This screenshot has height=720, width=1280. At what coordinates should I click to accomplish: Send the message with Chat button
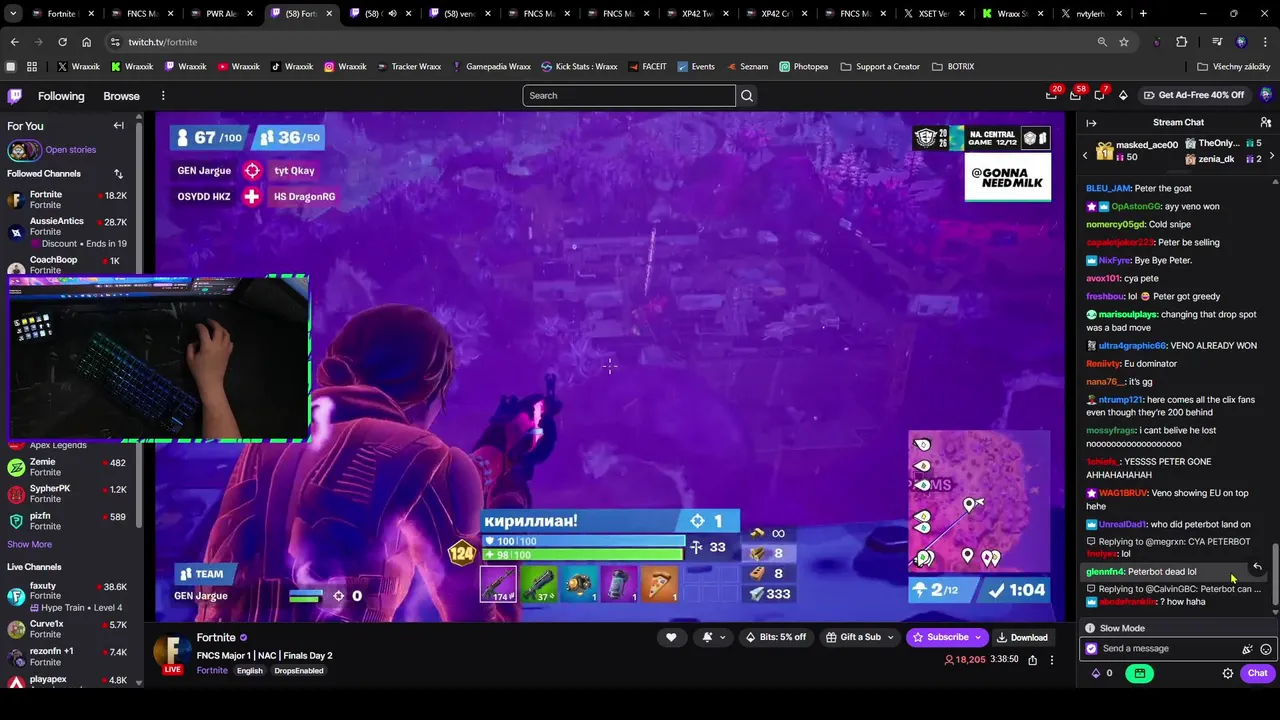click(1257, 673)
